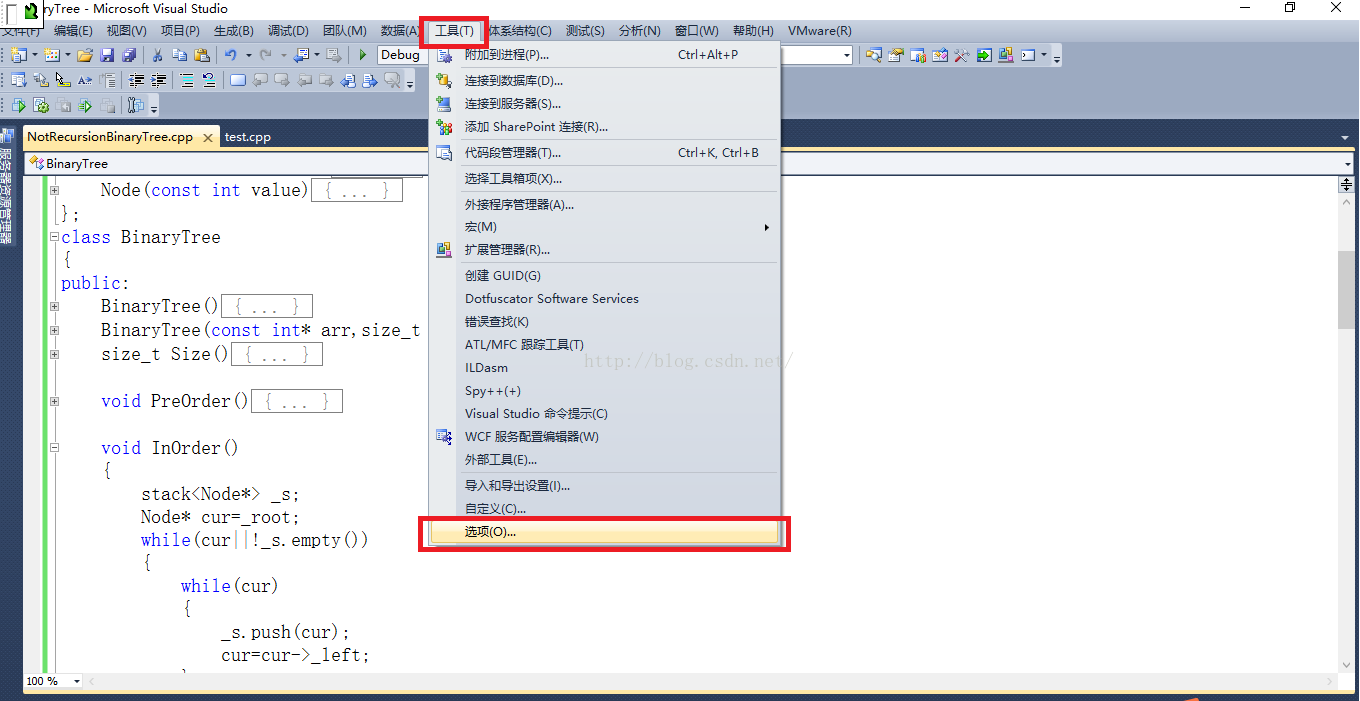Click the Copy icon on the toolbar

(180, 55)
